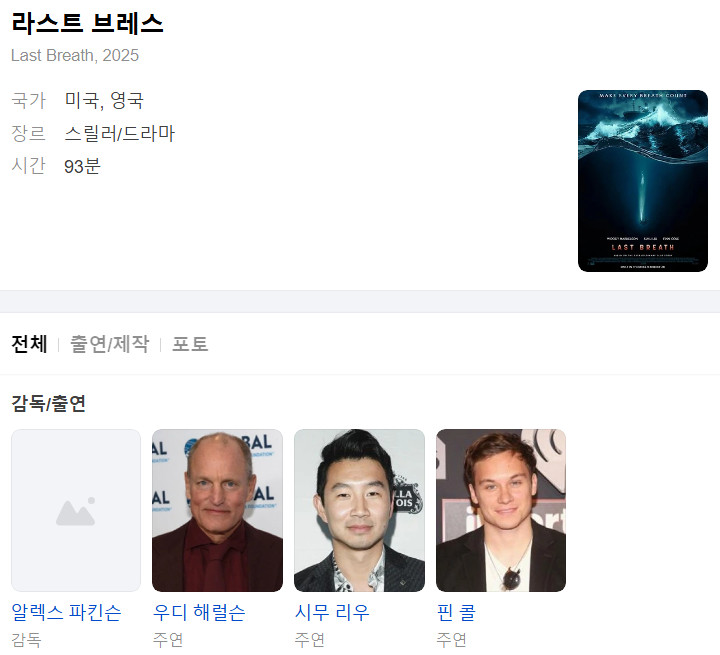Click the 감독 role label under 알렉스 파킨슨
The height and width of the screenshot is (655, 720).
pos(26,639)
